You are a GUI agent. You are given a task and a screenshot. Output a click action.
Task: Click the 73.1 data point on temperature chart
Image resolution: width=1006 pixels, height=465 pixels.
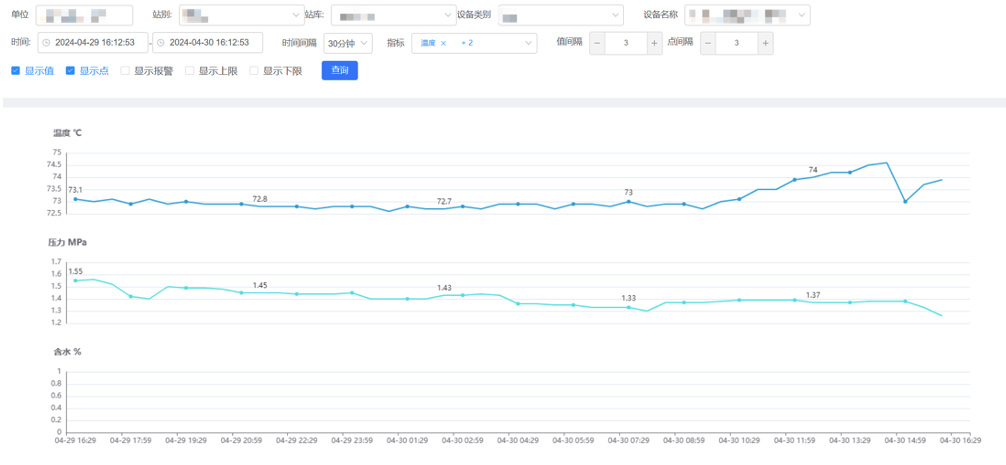click(x=75, y=199)
